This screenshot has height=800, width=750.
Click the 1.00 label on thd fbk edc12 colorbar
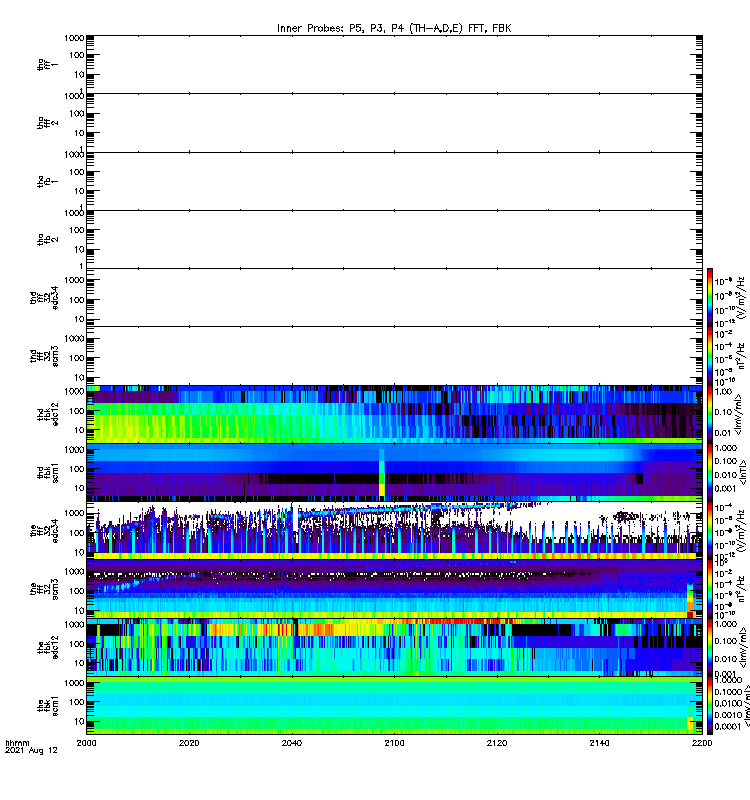coord(723,392)
